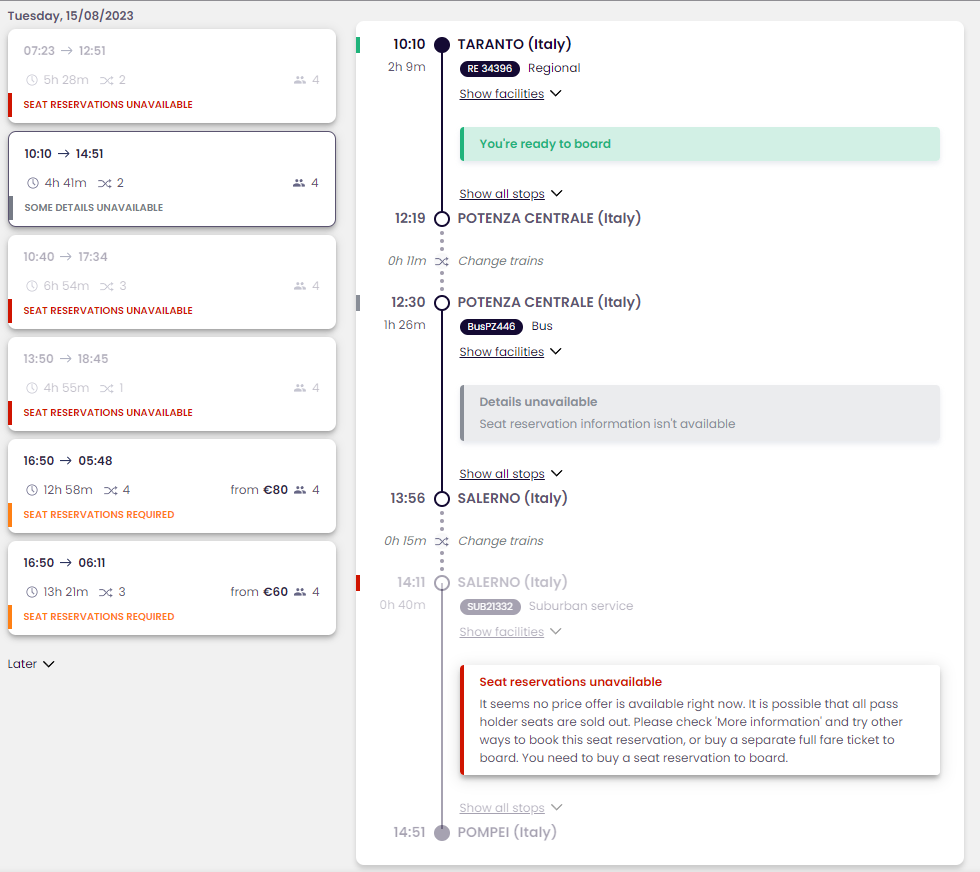
Task: Select the 16:50 to 06:11 journey card
Action: pos(172,588)
